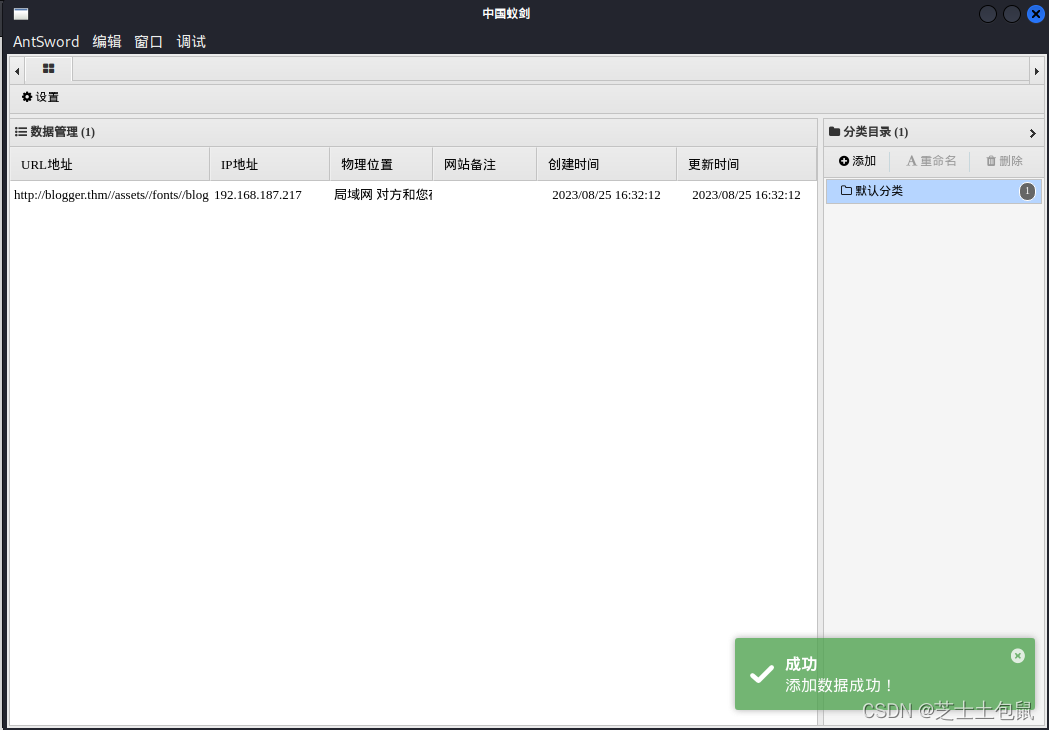Click IP cell 192.168.187.217

coord(258,195)
